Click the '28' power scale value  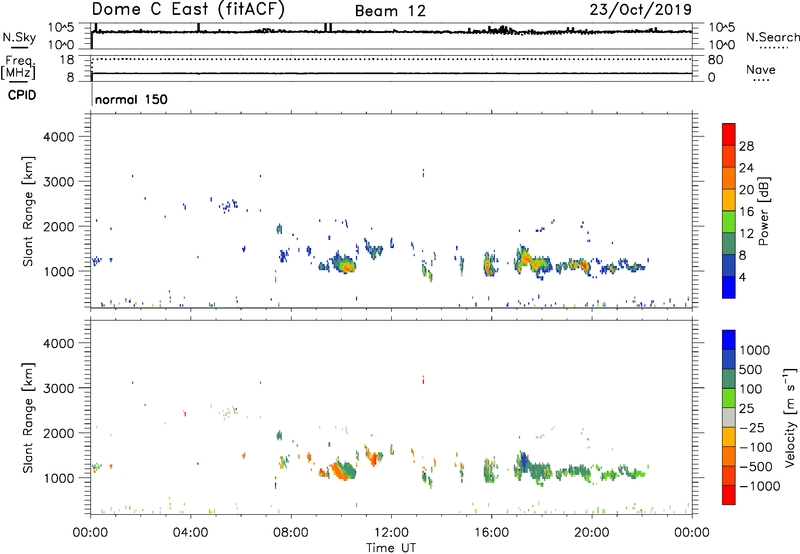(746, 146)
